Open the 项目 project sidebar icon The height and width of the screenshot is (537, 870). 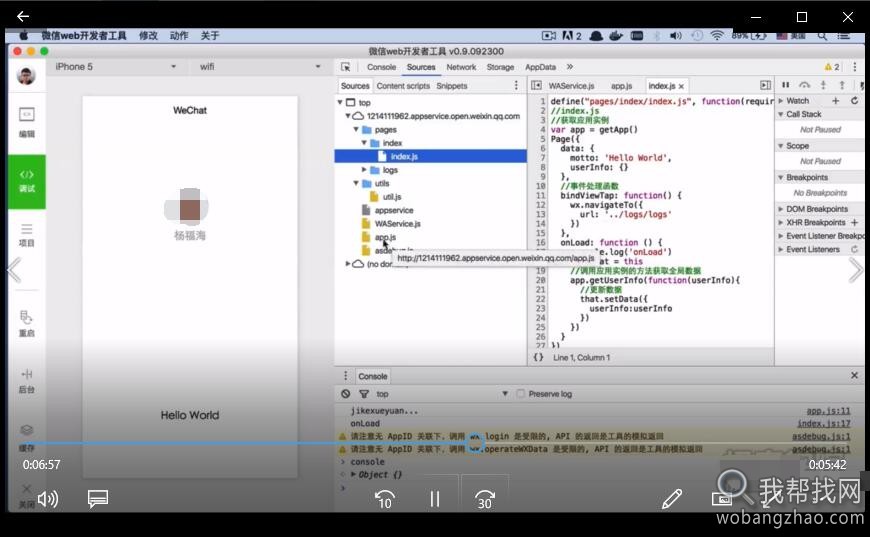click(x=27, y=235)
